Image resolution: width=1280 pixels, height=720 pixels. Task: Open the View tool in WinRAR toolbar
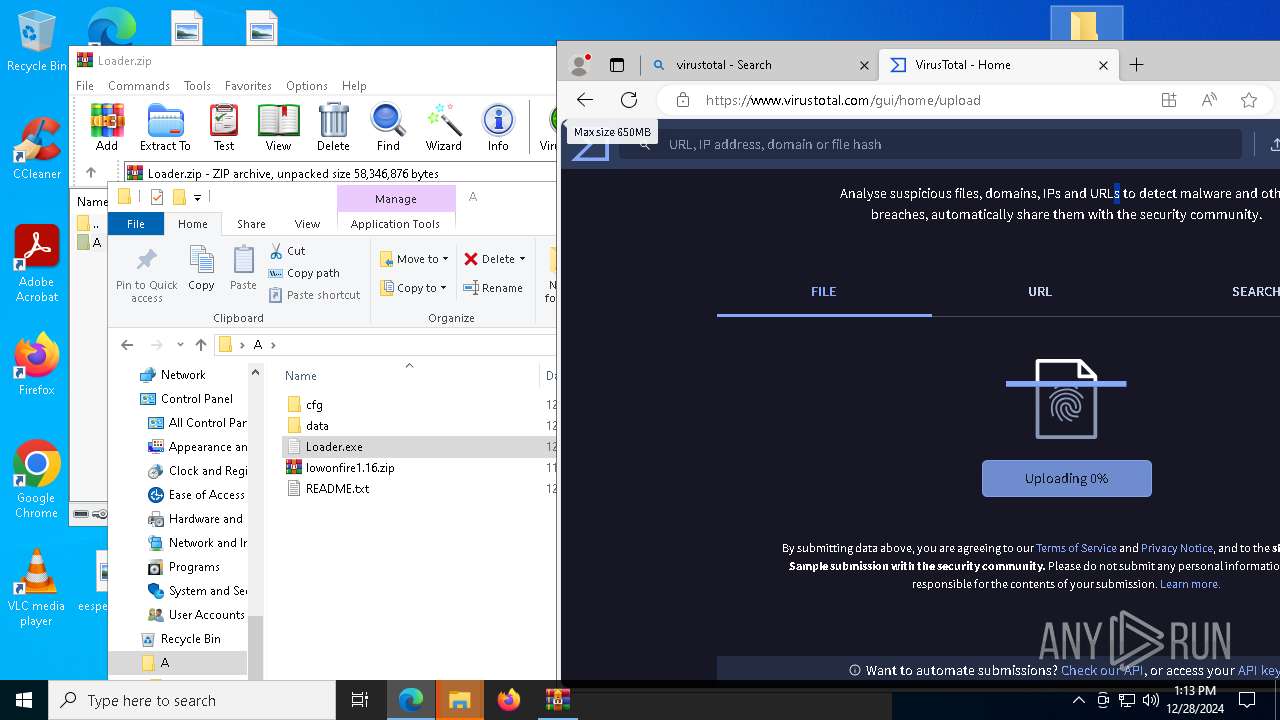[x=278, y=127]
